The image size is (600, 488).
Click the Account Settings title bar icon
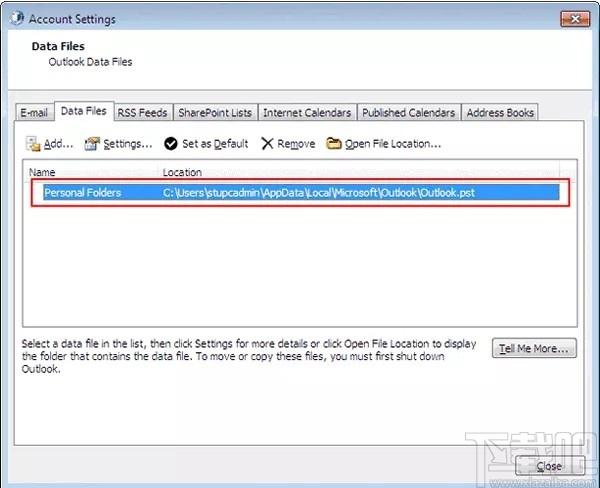(17, 19)
